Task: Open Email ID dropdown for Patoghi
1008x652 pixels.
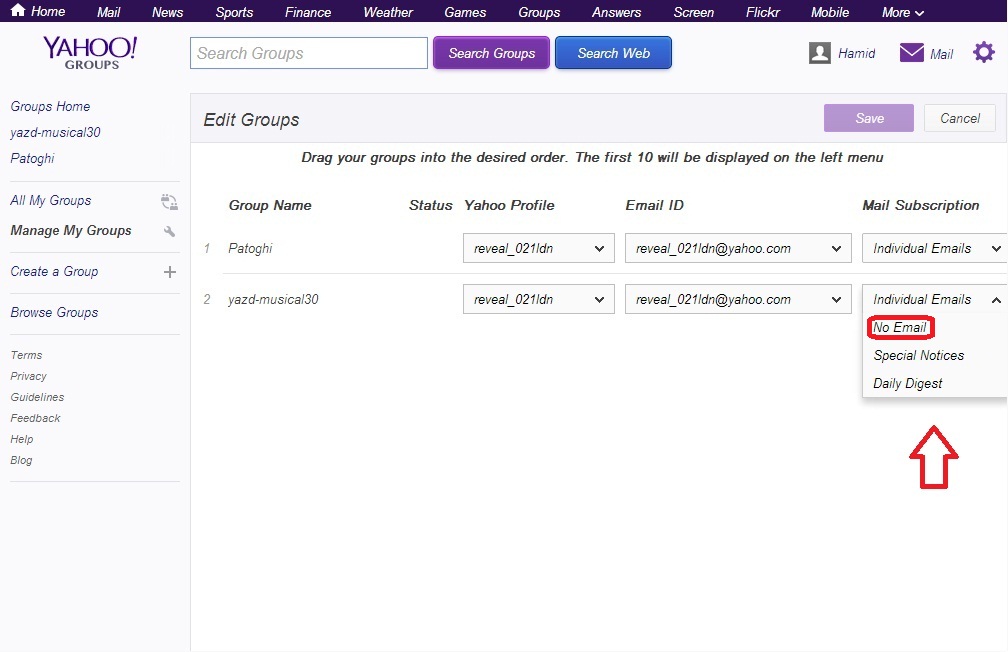Action: point(738,248)
